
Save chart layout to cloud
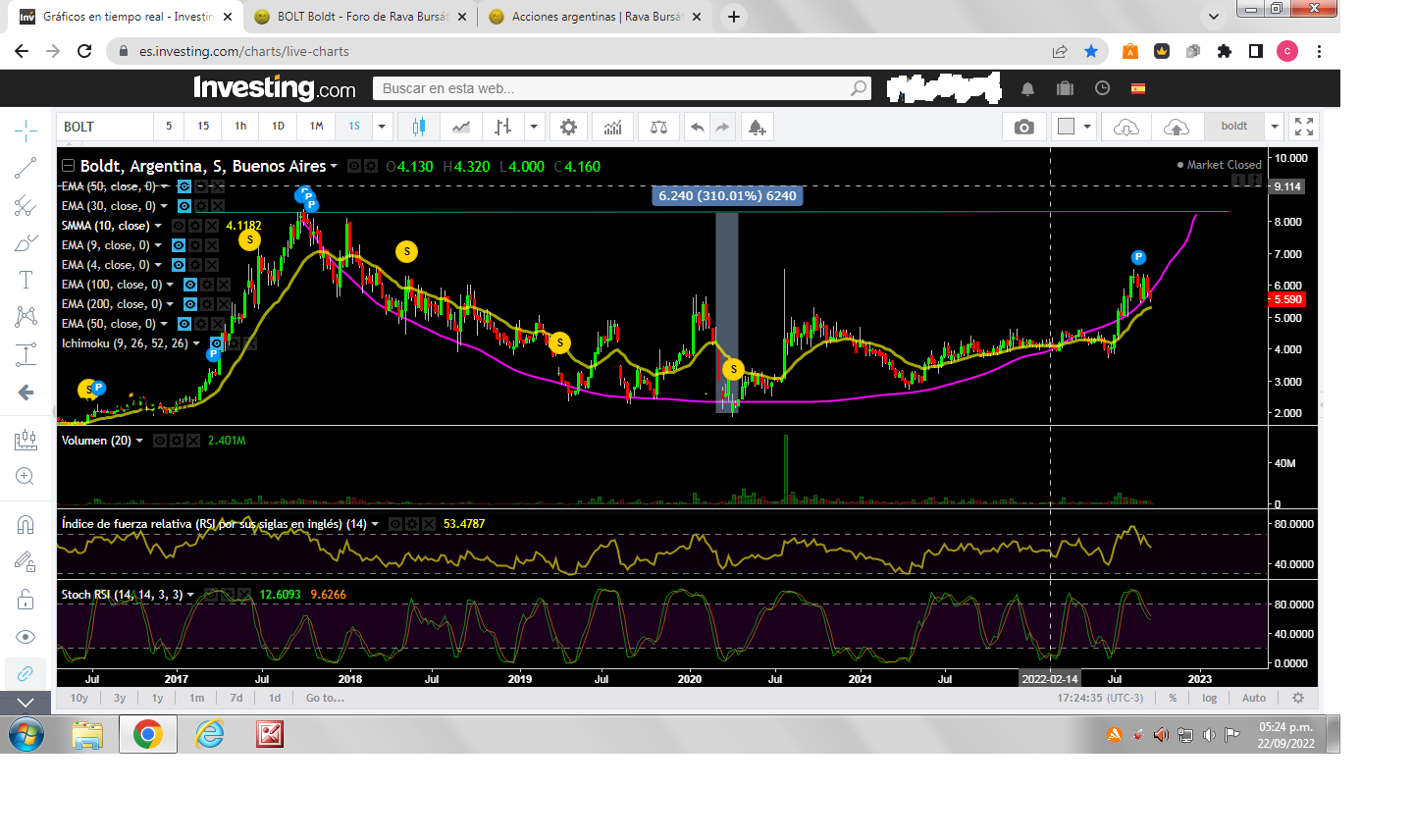(x=1176, y=127)
